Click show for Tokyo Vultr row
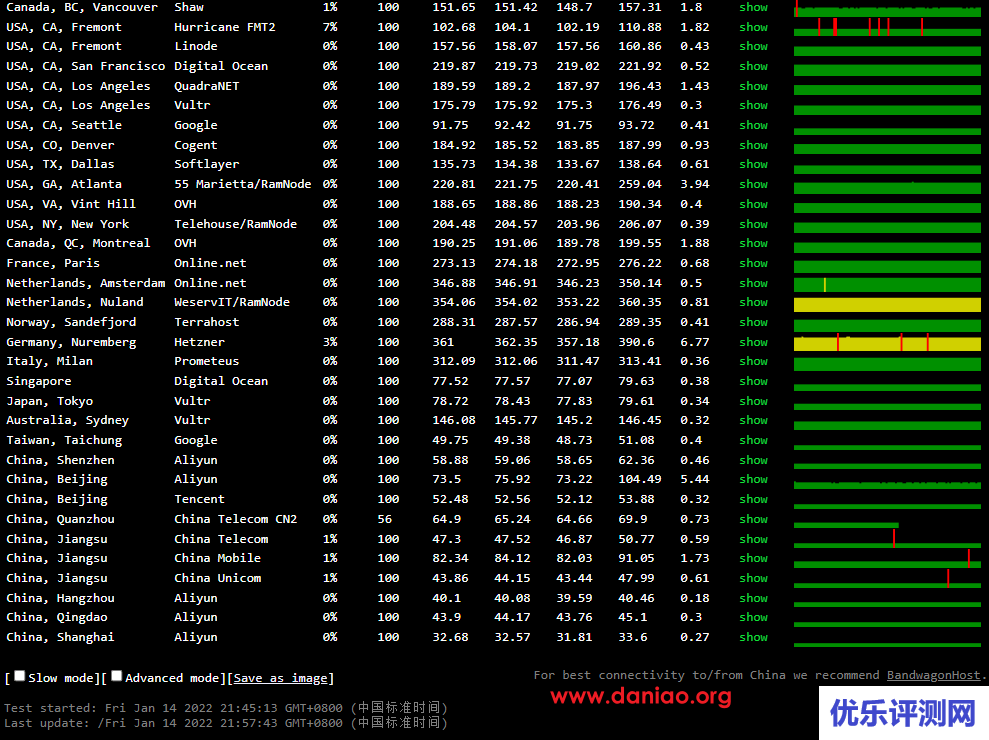Screen dimensions: 989x740 click(754, 401)
